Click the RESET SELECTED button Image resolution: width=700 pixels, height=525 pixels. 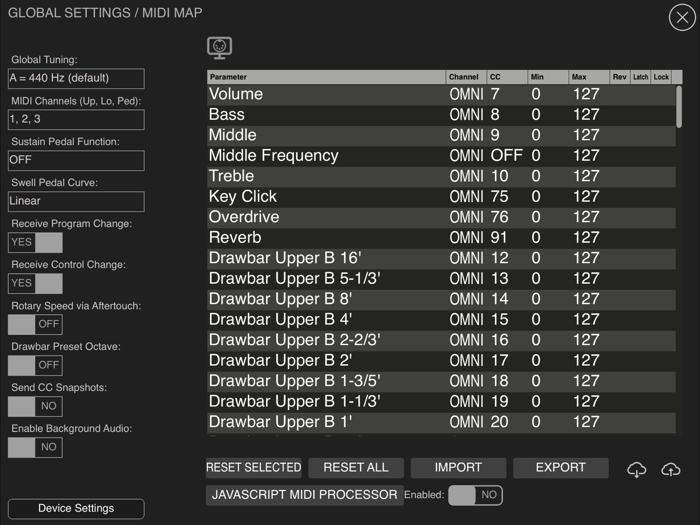(254, 468)
